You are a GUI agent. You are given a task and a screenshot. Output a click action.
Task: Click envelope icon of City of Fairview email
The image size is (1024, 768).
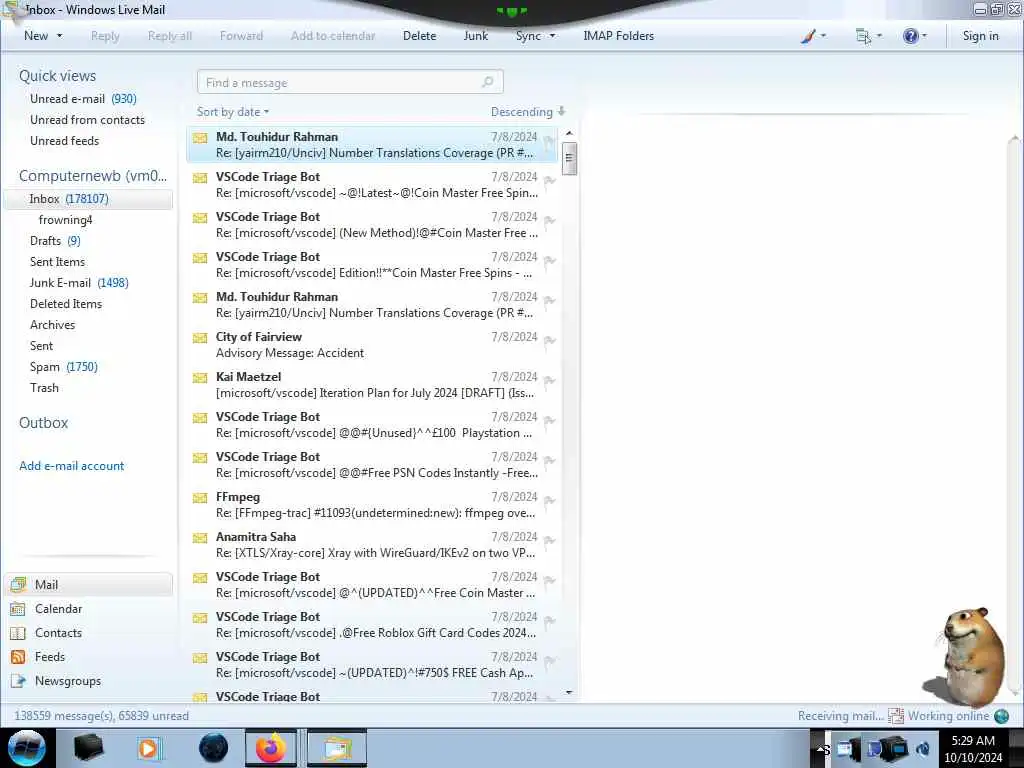click(x=200, y=338)
